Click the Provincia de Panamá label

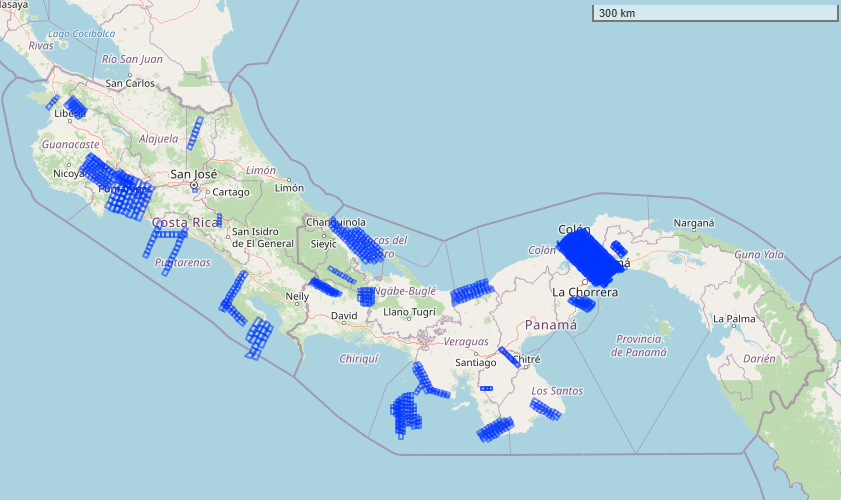(638, 345)
